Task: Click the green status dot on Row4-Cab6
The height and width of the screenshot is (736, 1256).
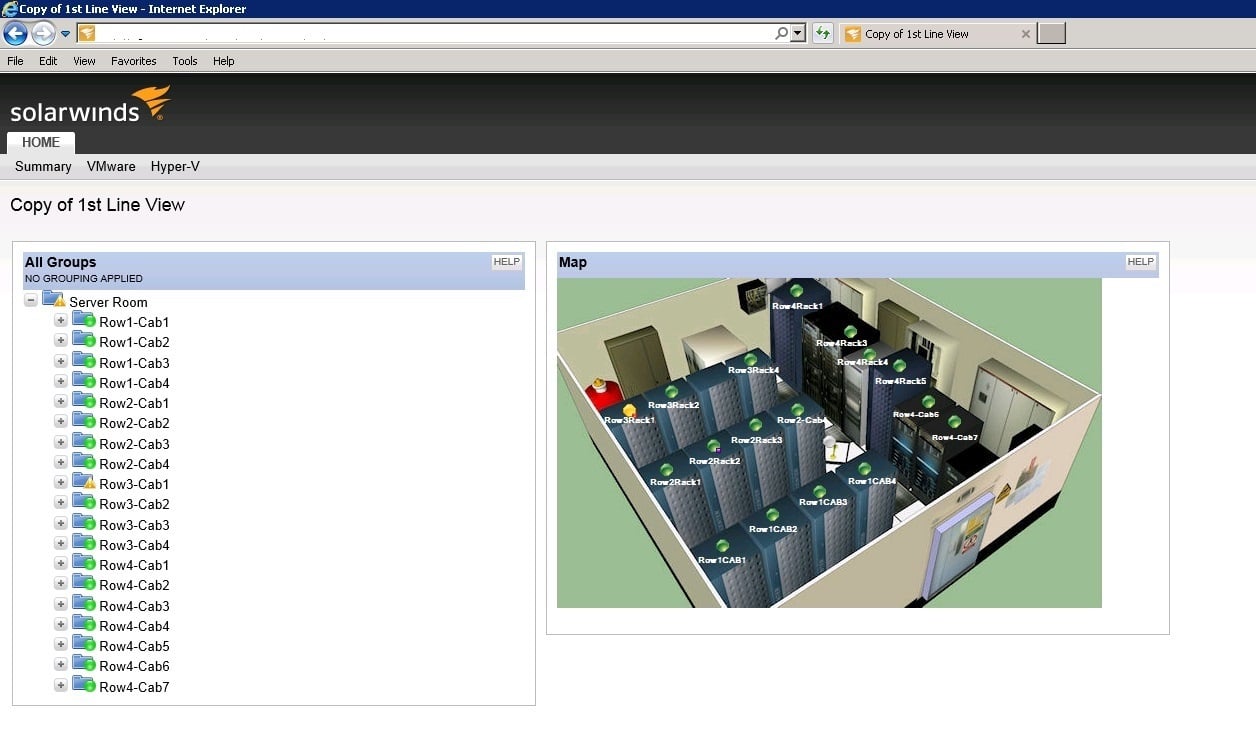Action: click(928, 401)
